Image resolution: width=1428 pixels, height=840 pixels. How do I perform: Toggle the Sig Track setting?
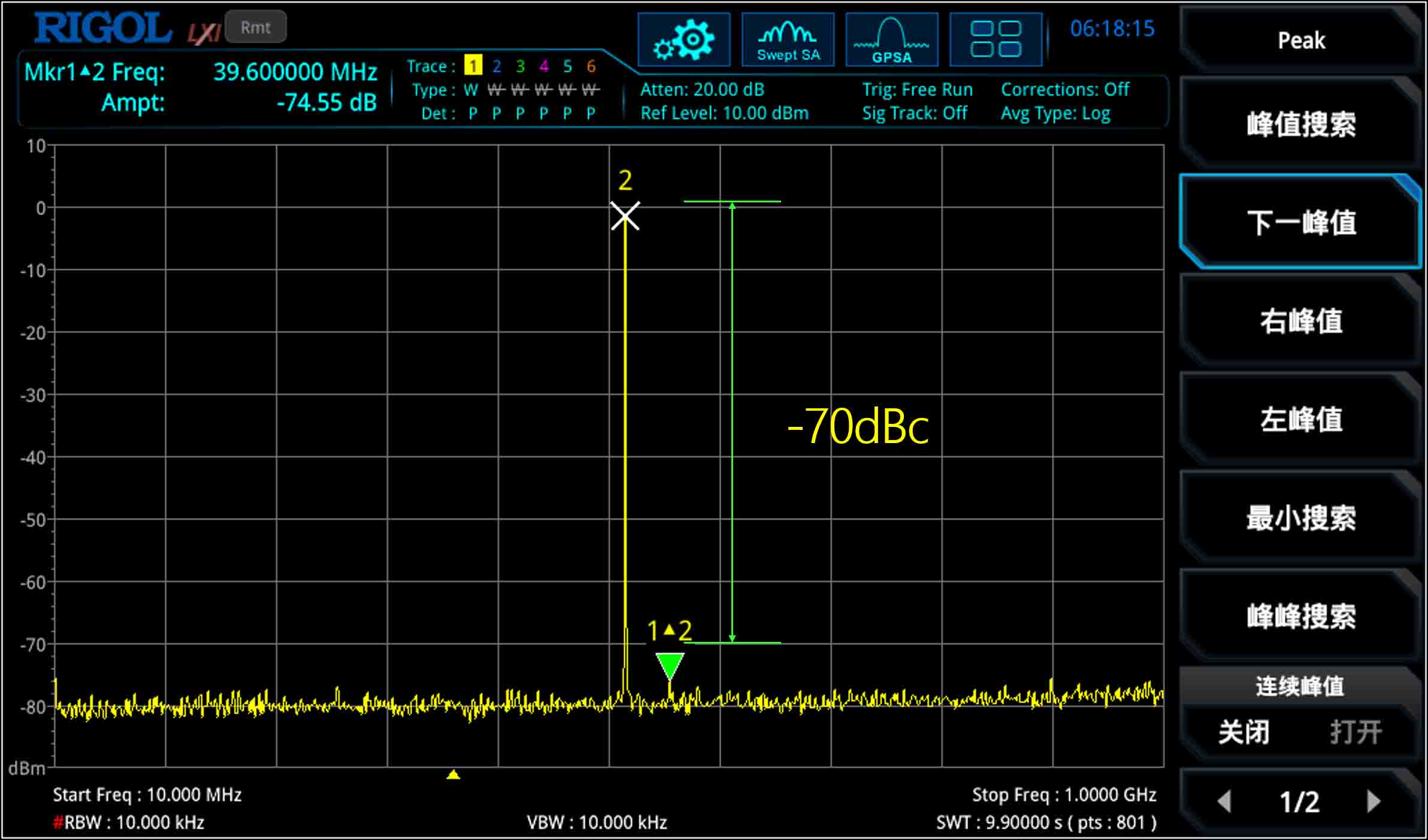coord(915,113)
